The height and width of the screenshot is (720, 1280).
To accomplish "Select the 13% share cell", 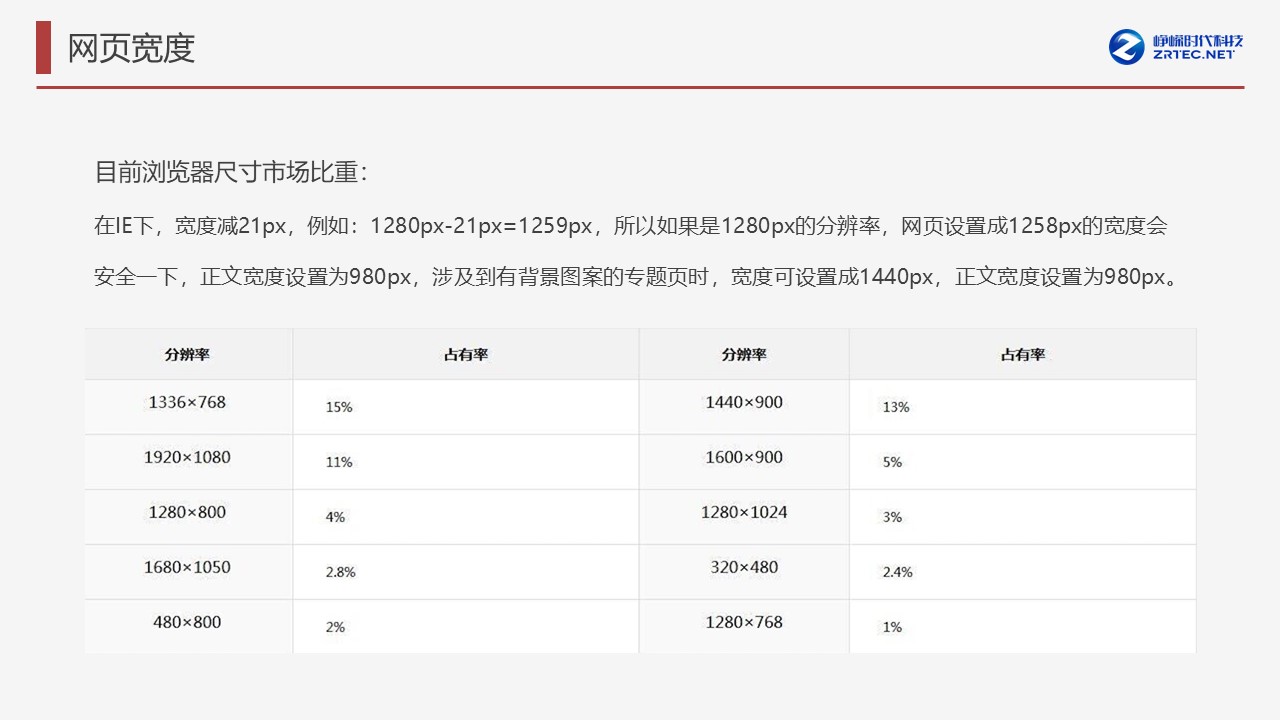I will (x=896, y=407).
